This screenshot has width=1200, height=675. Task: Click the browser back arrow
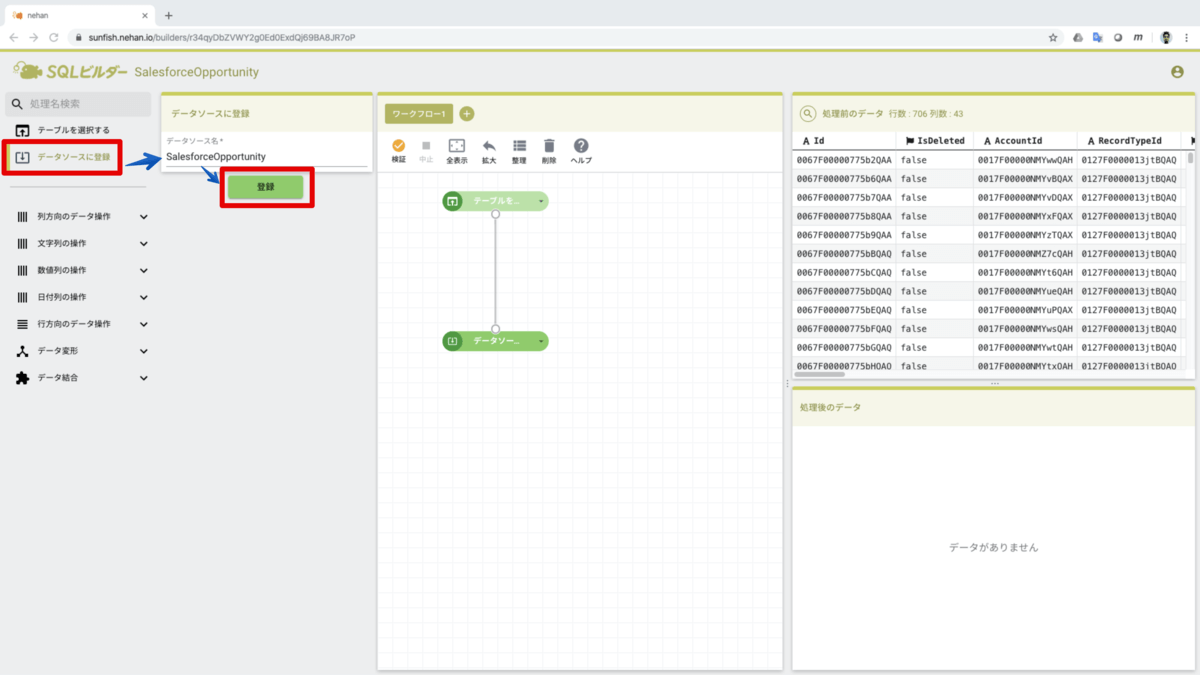pos(13,37)
